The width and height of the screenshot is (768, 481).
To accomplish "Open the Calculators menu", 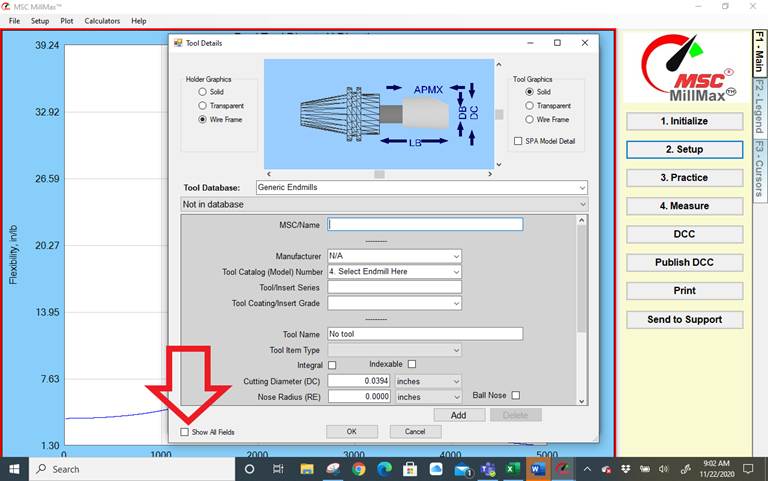I will 102,21.
